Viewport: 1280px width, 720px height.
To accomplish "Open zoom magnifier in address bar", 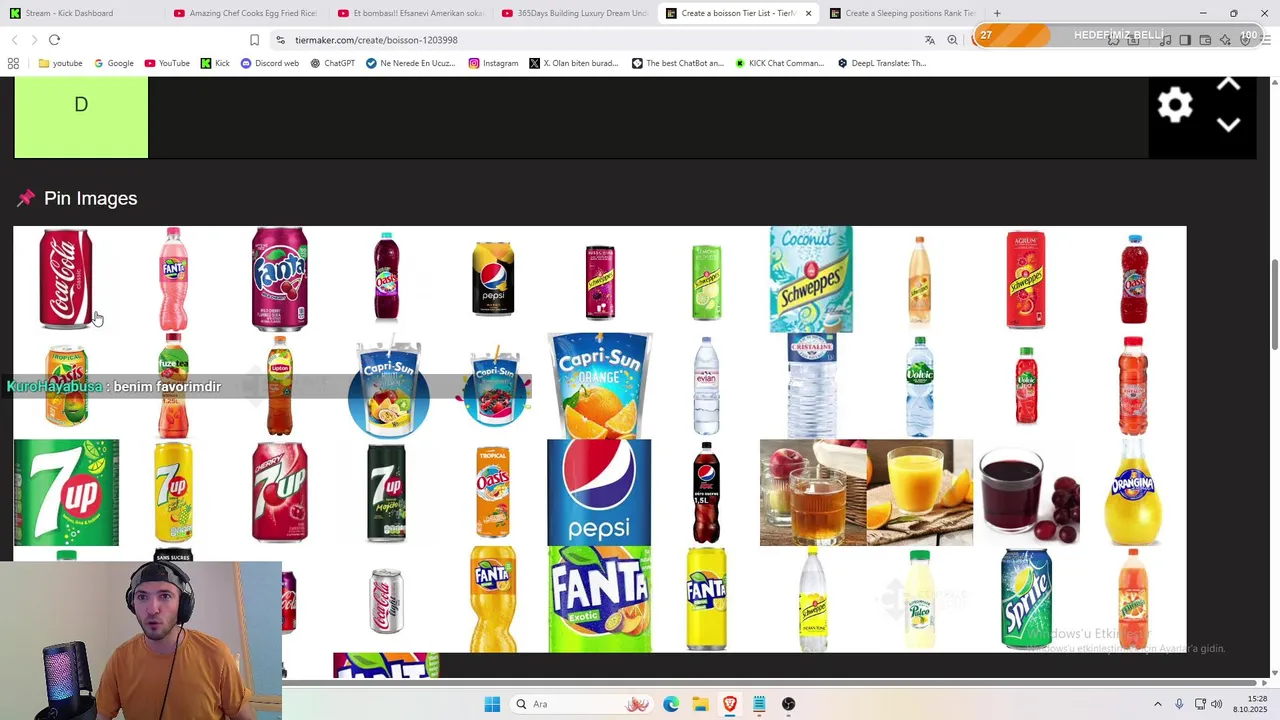I will [952, 40].
